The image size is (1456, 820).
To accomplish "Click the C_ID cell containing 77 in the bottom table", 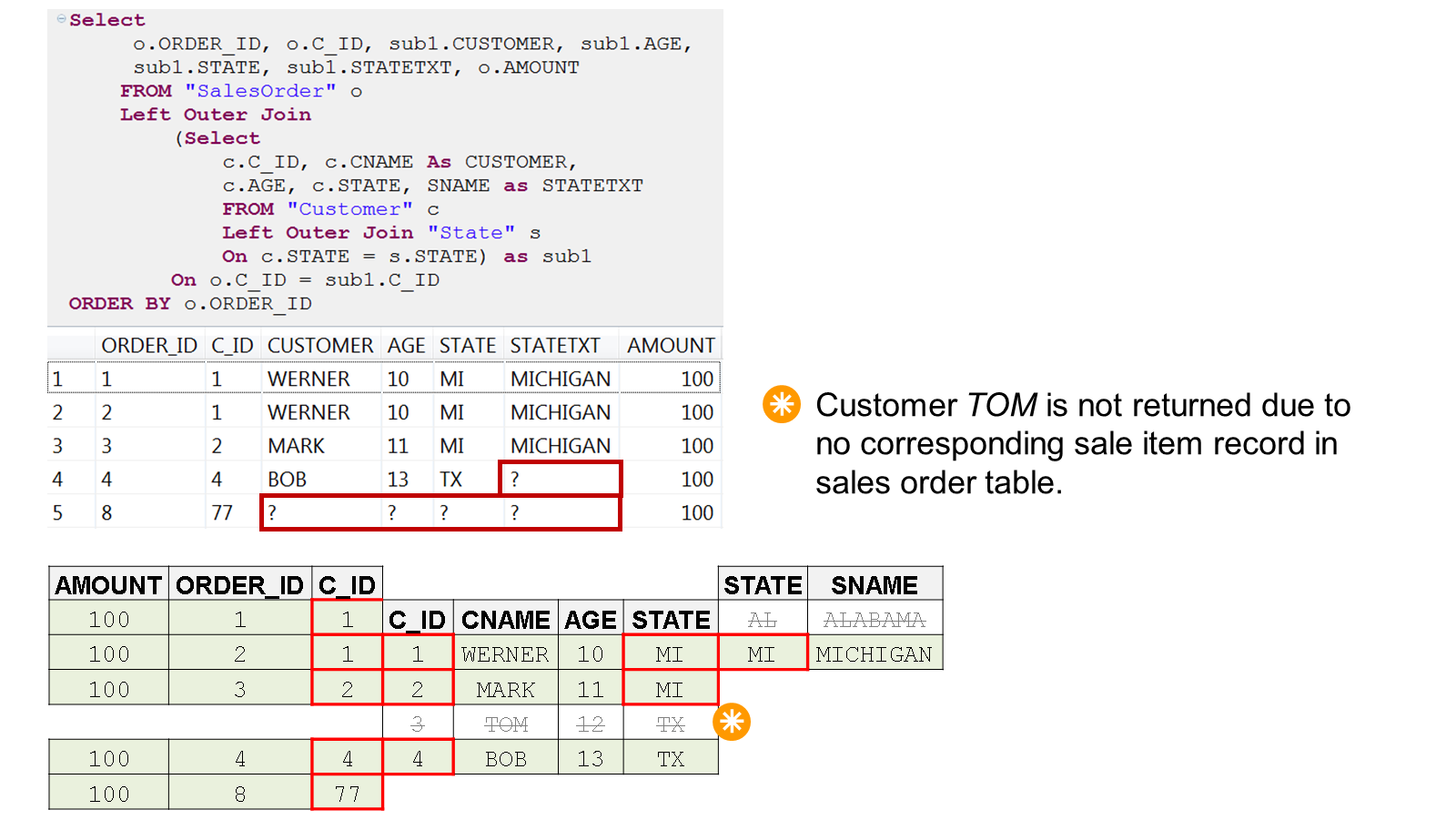I will [x=347, y=795].
